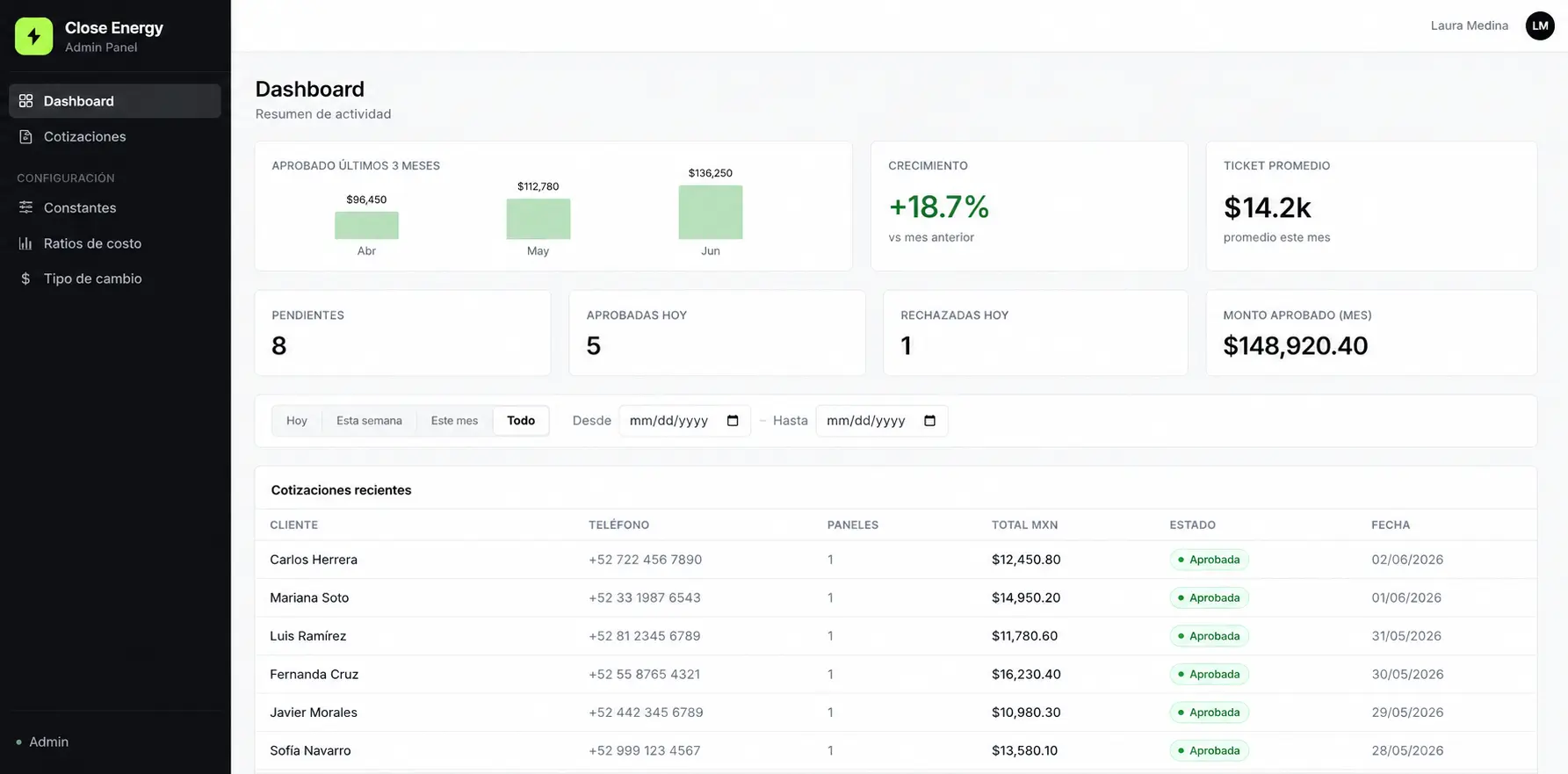1568x774 pixels.
Task: Click the total $13,580.10
Action: [x=1024, y=751]
